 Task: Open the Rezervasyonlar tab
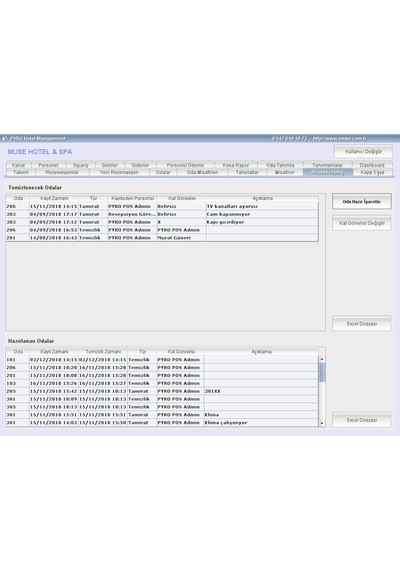pyautogui.click(x=62, y=172)
